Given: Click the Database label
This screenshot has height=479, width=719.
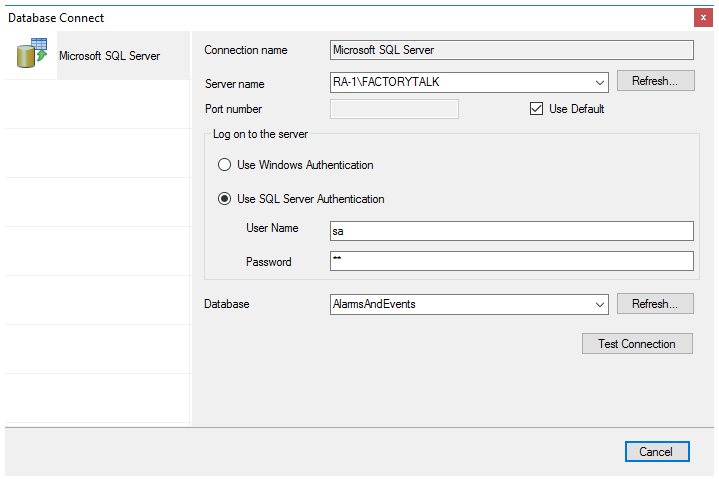Looking at the screenshot, I should tap(227, 304).
